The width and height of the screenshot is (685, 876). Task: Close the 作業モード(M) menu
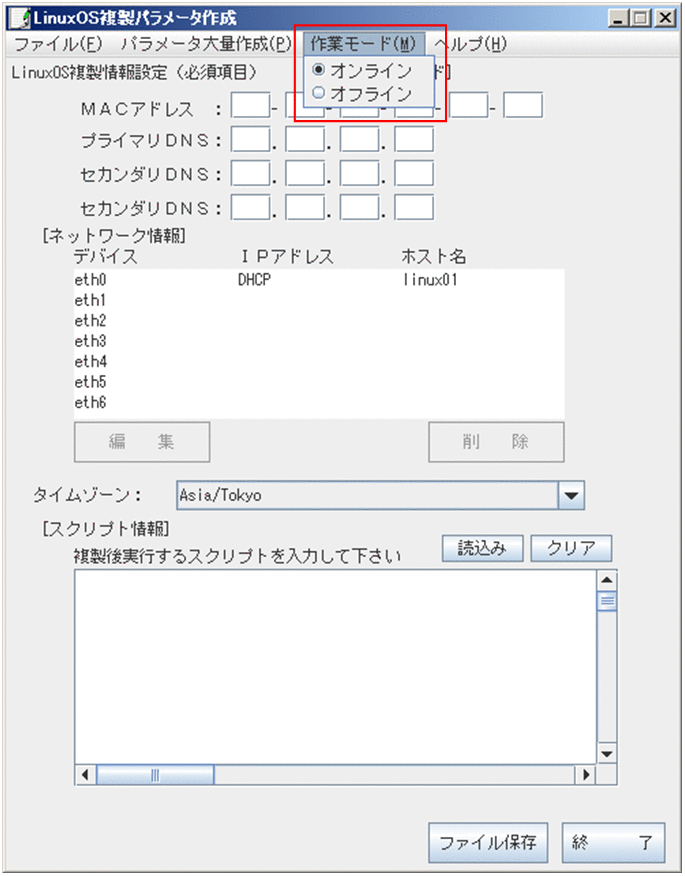(364, 44)
